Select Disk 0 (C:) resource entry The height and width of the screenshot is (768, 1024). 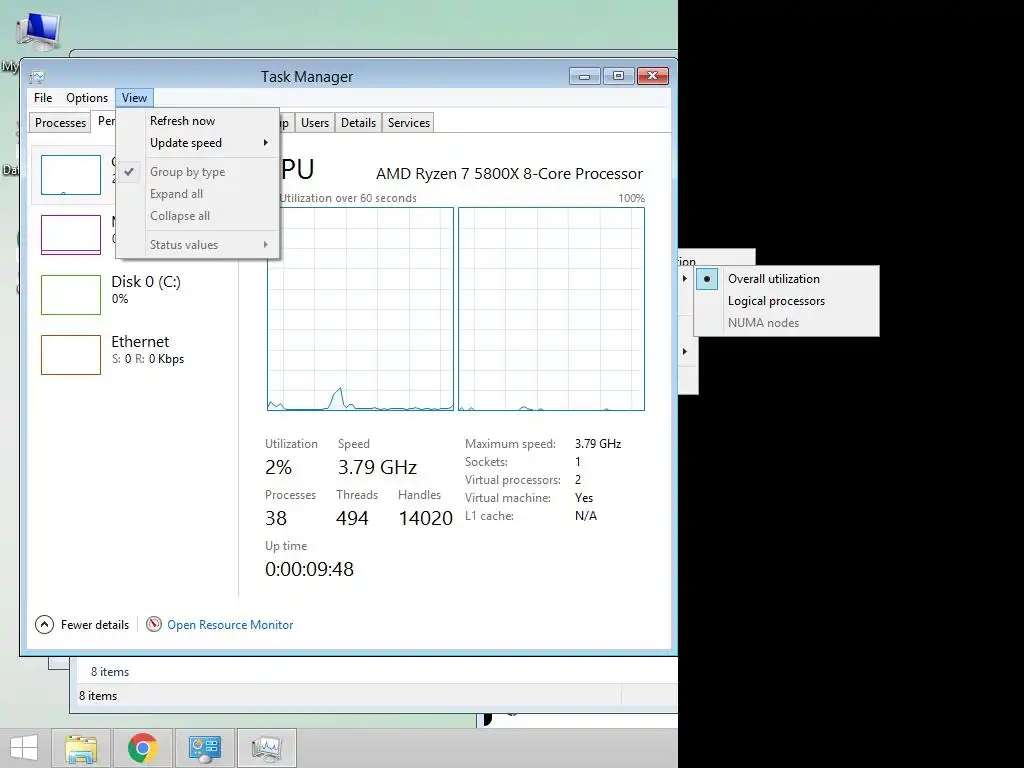pyautogui.click(x=134, y=295)
